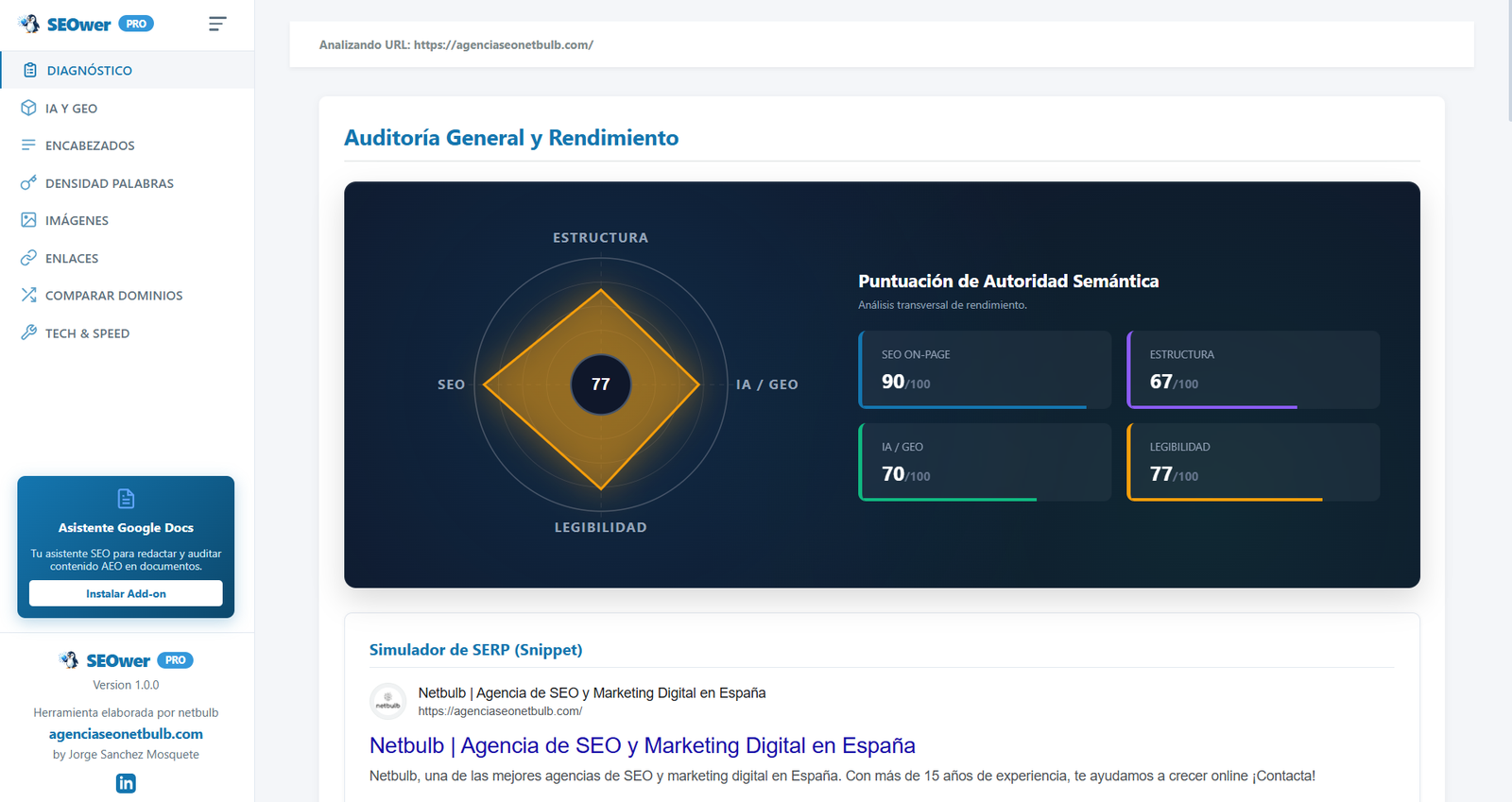Screen dimensions: 1512x802
Task: Click the SERP title link Netbulb Agencia de SEO
Action: click(643, 745)
